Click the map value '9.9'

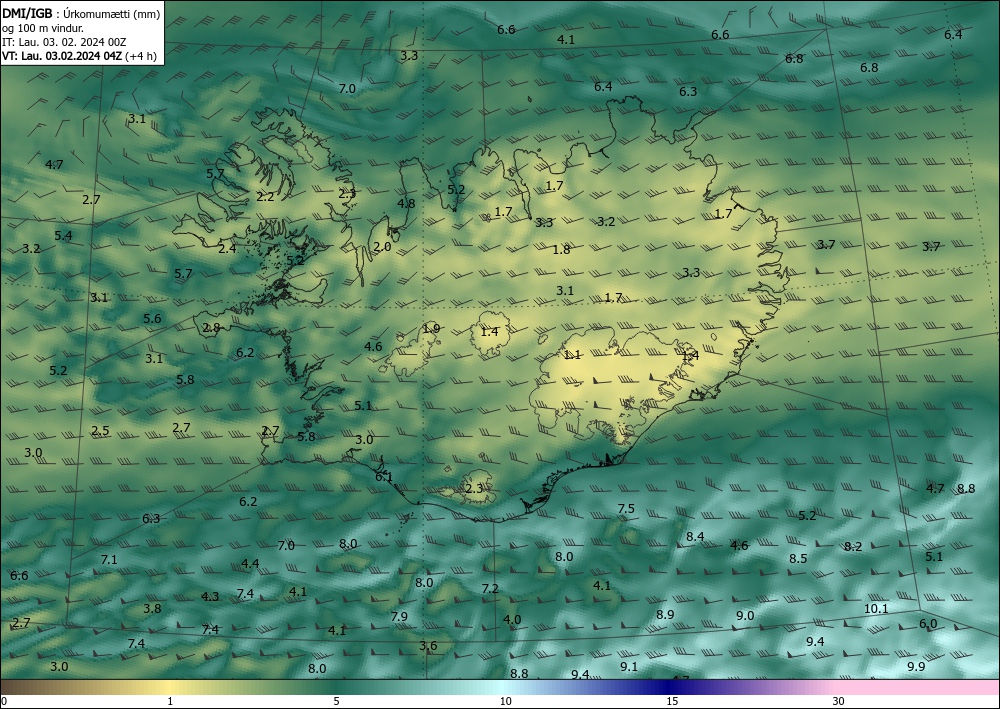point(916,666)
